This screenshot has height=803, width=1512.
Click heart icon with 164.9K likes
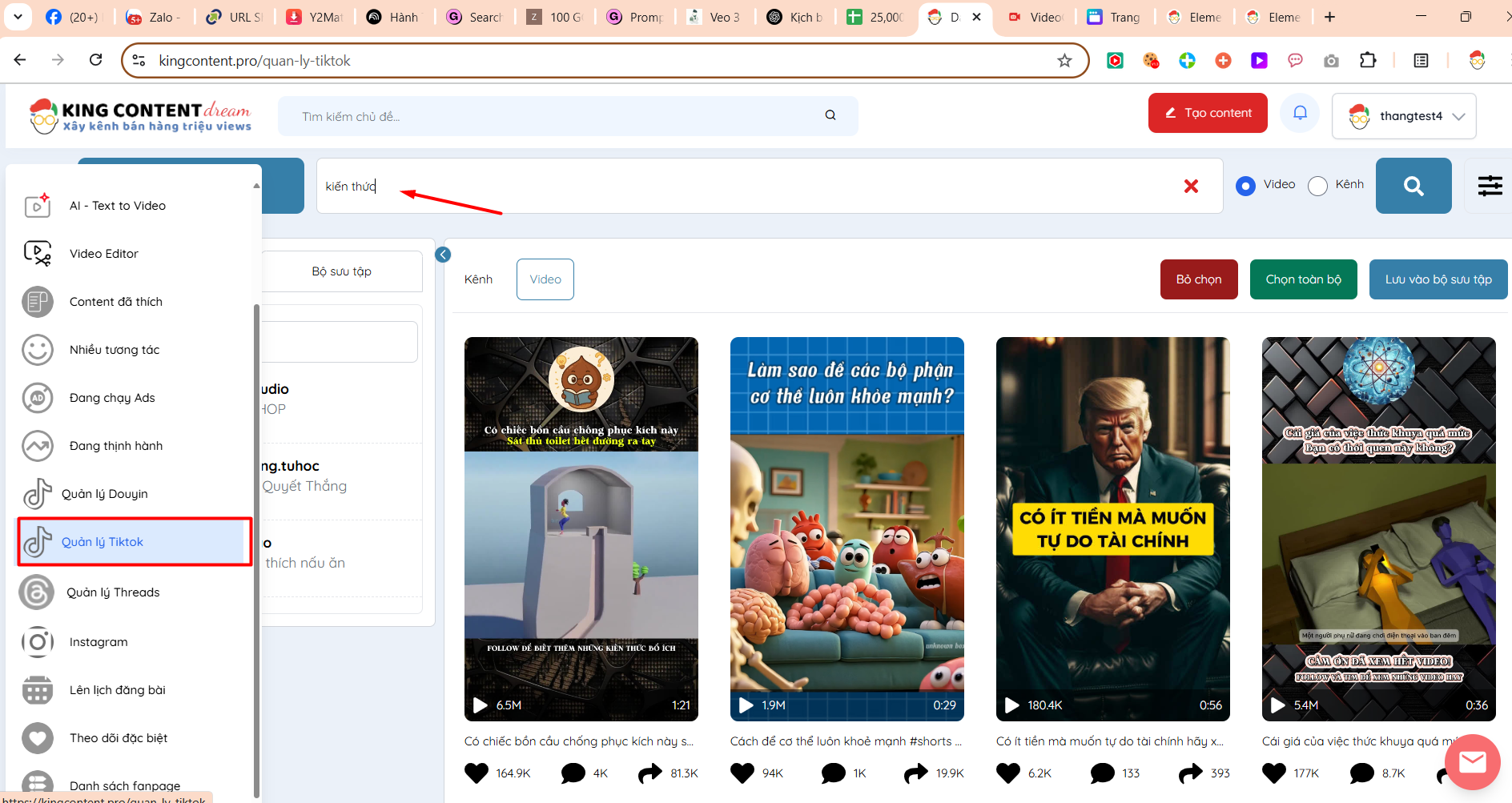pyautogui.click(x=477, y=773)
